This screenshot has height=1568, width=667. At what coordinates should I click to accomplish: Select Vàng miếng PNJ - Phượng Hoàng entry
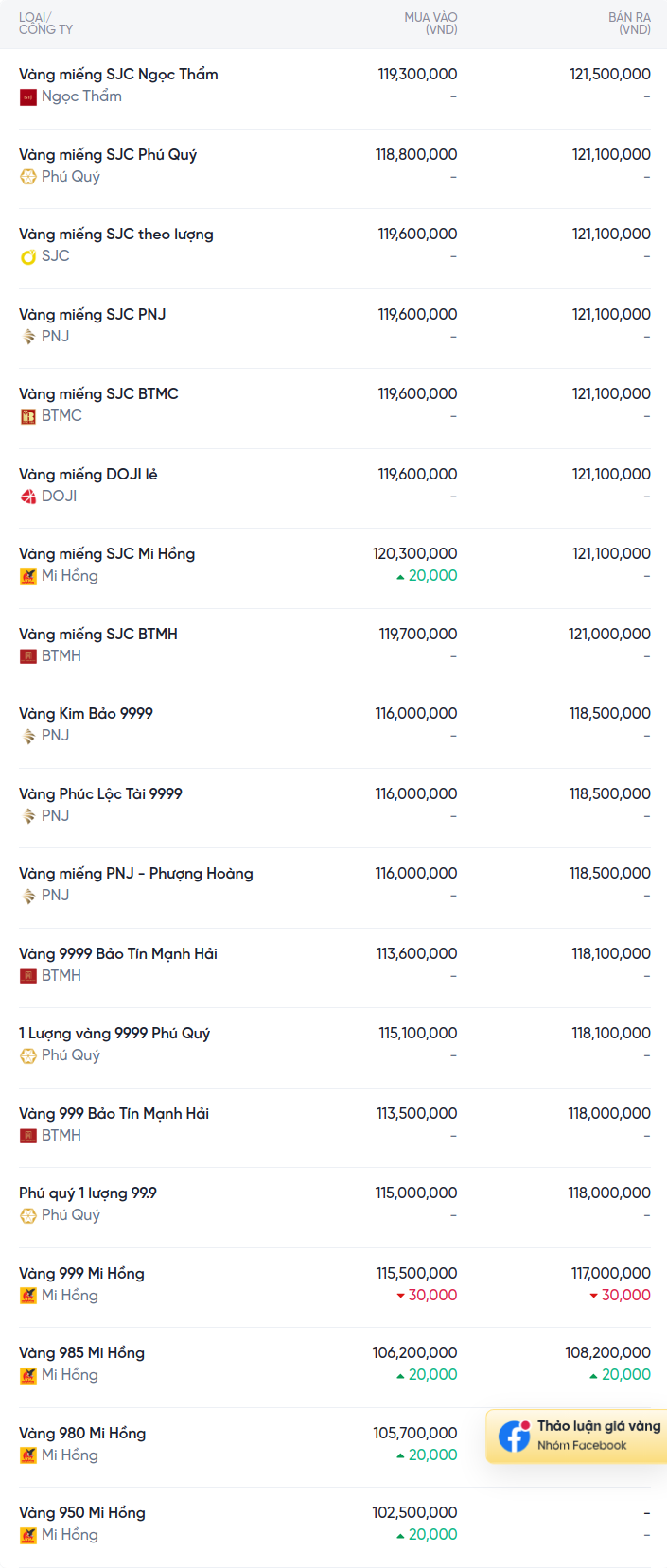click(x=335, y=884)
